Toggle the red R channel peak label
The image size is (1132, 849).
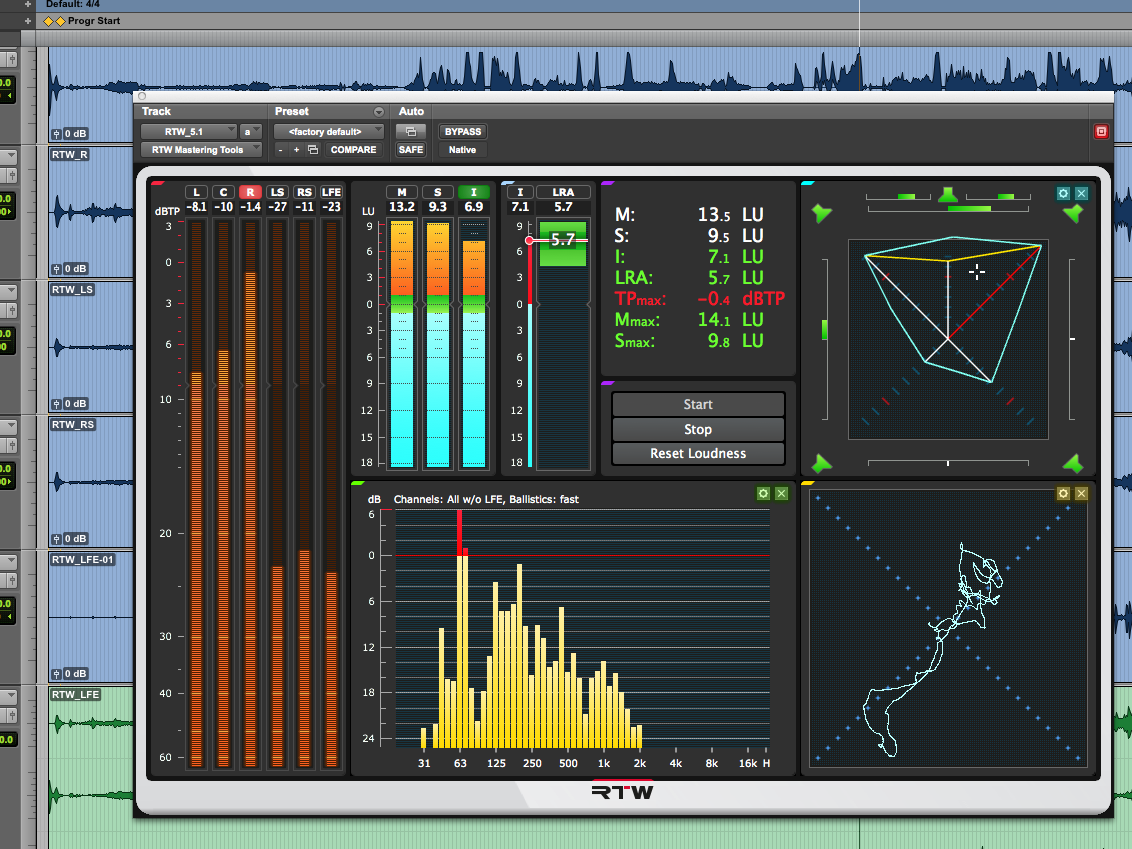pos(251,192)
